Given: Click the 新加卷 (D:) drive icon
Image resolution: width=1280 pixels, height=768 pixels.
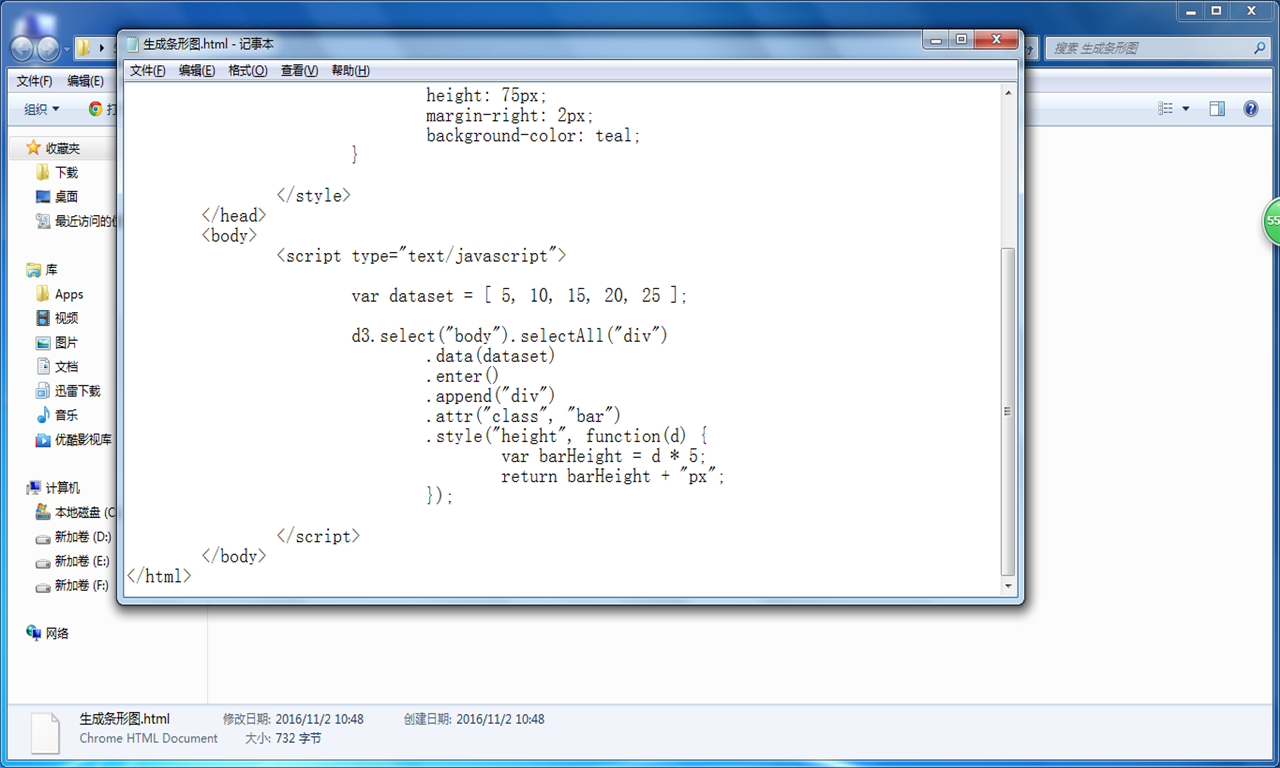Looking at the screenshot, I should (x=43, y=536).
